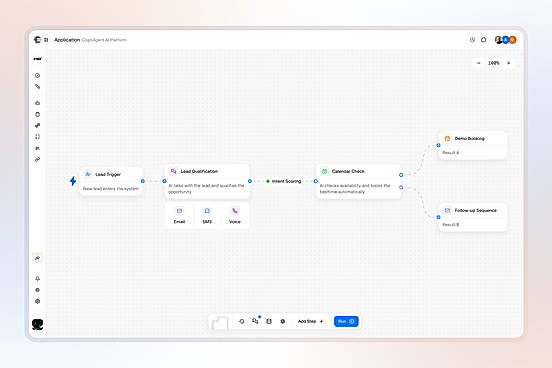
Task: Open the gear settings icon in the lower sidebar
Action: coord(37,301)
